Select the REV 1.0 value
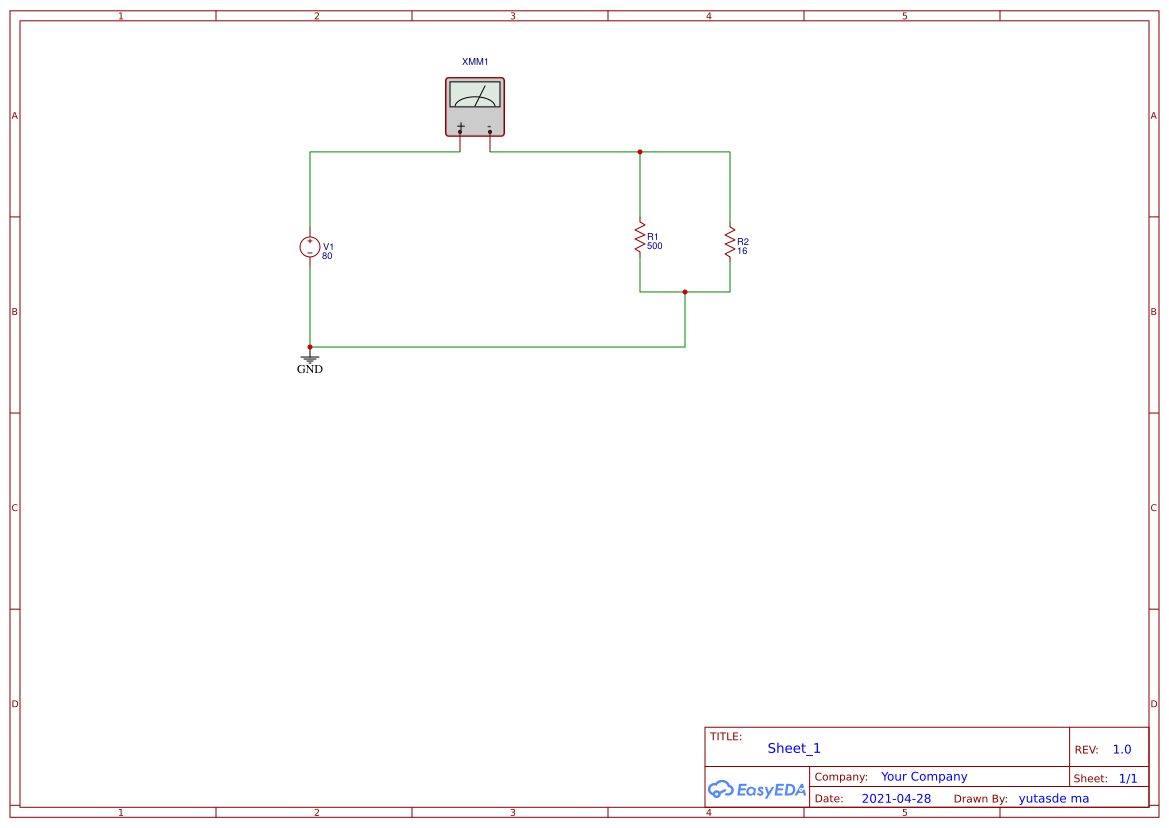 pyautogui.click(x=1122, y=750)
